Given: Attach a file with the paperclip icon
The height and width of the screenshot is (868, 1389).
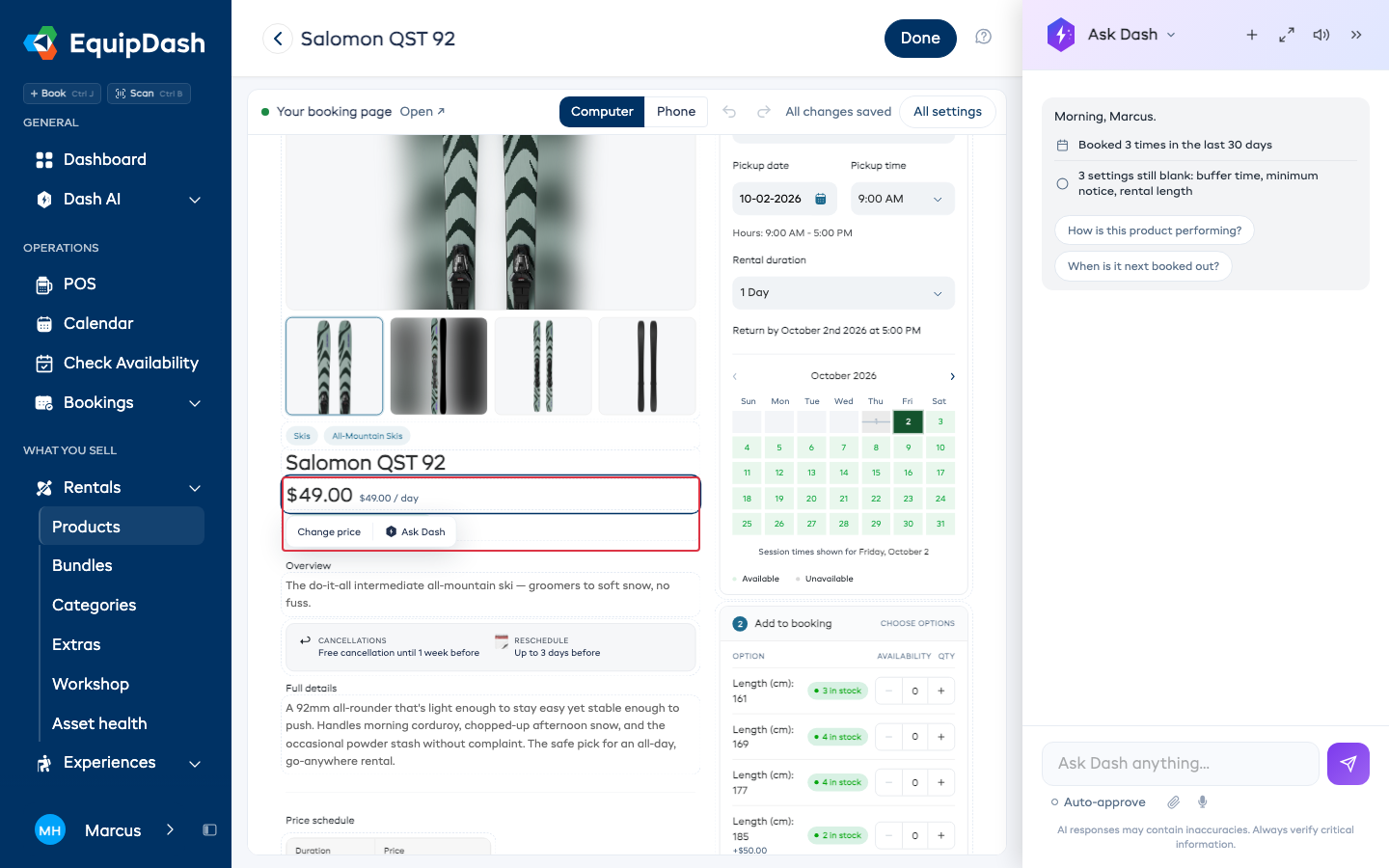Looking at the screenshot, I should (1174, 801).
